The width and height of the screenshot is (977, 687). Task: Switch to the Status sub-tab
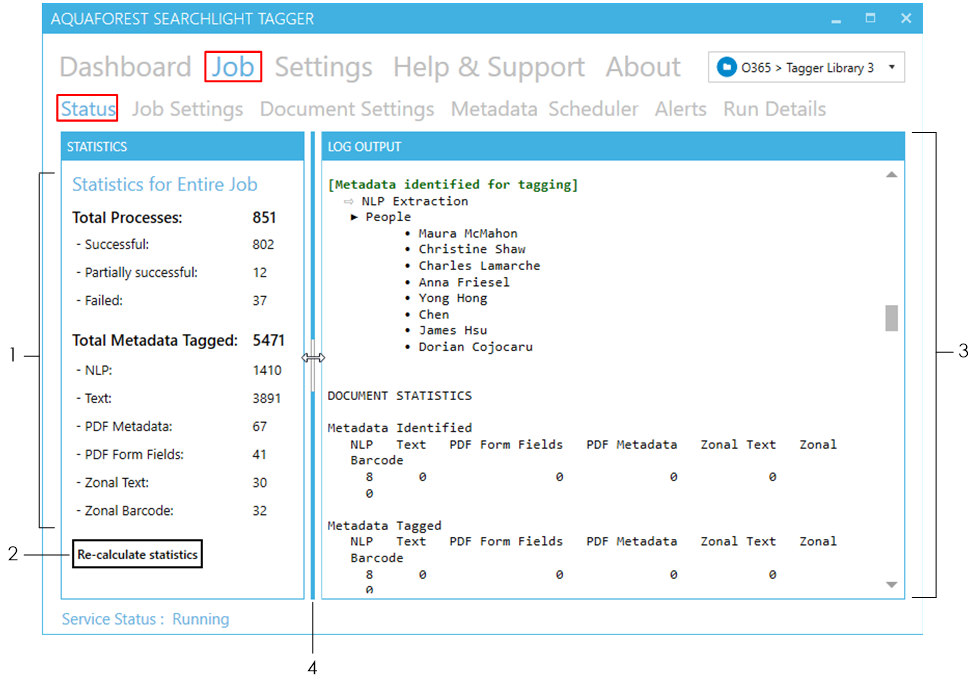pyautogui.click(x=88, y=109)
